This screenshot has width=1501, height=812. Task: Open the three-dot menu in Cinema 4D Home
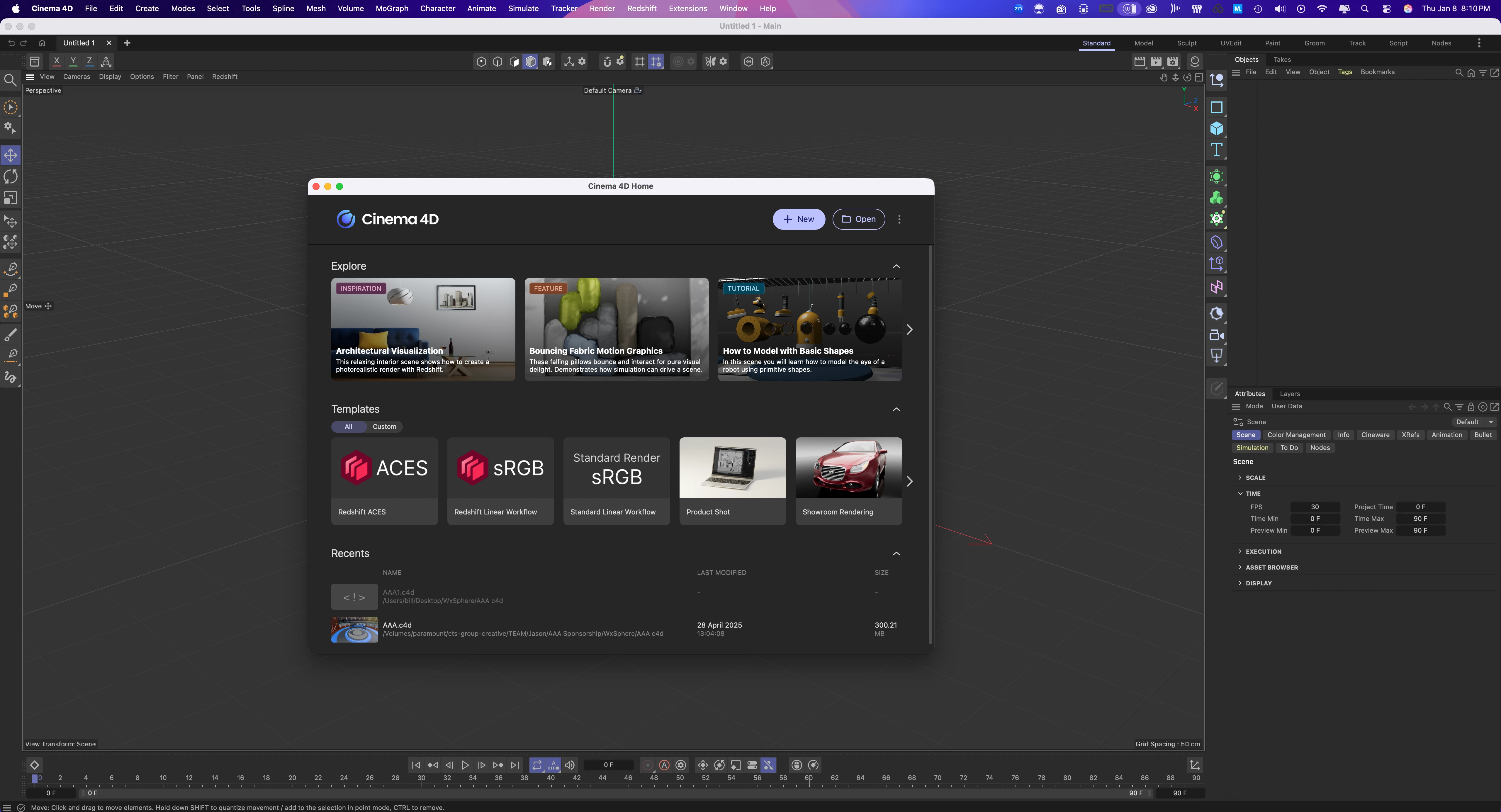tap(899, 219)
